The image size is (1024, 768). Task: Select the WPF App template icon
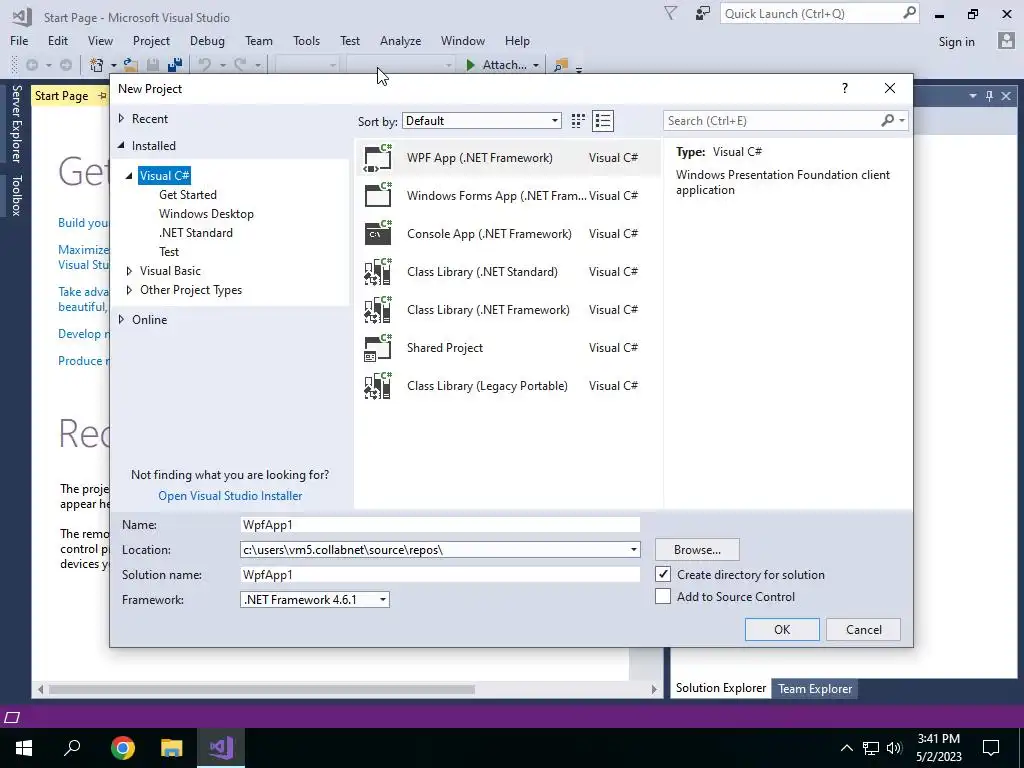(x=377, y=158)
